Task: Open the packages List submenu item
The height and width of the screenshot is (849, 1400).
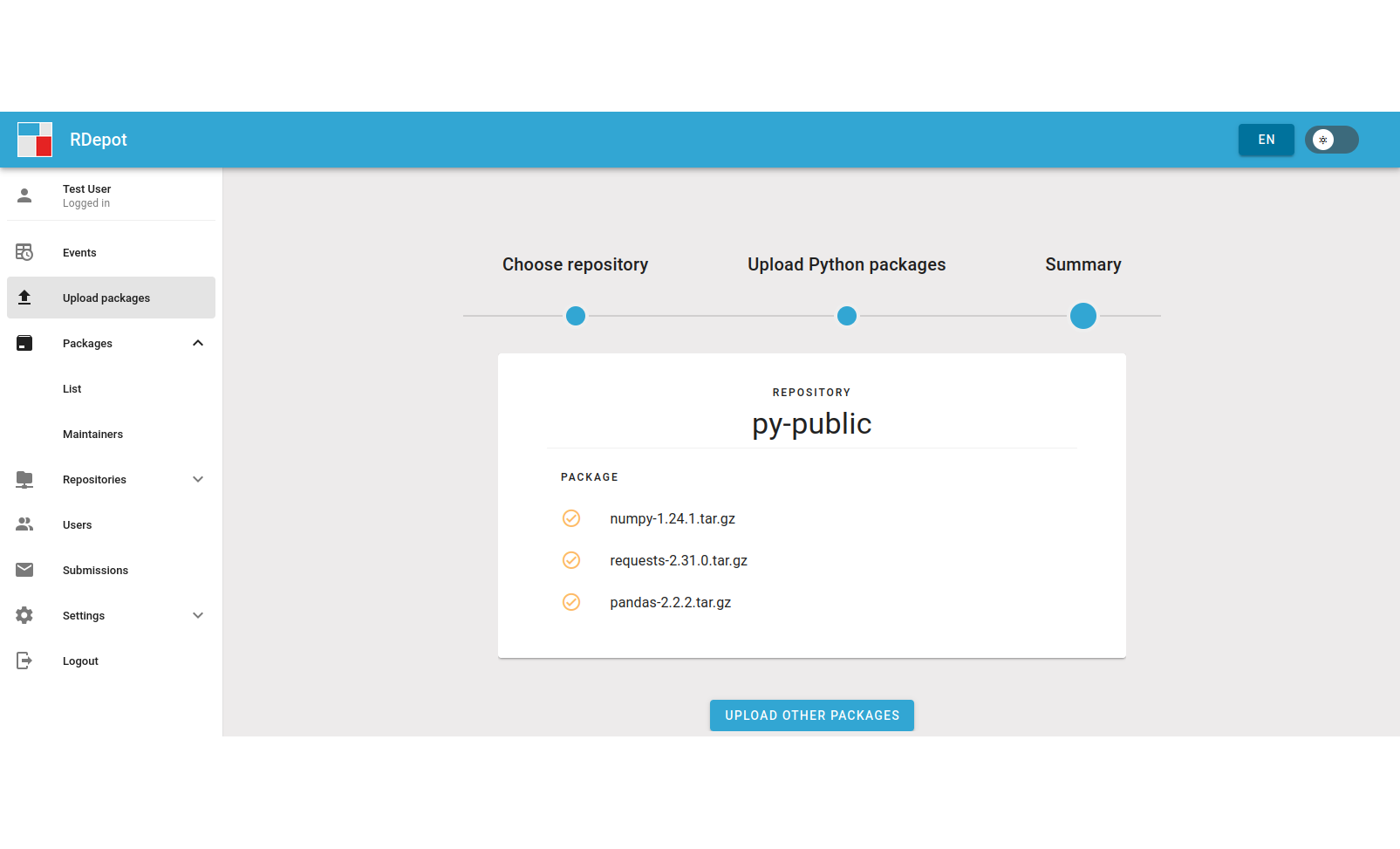Action: tap(111, 388)
